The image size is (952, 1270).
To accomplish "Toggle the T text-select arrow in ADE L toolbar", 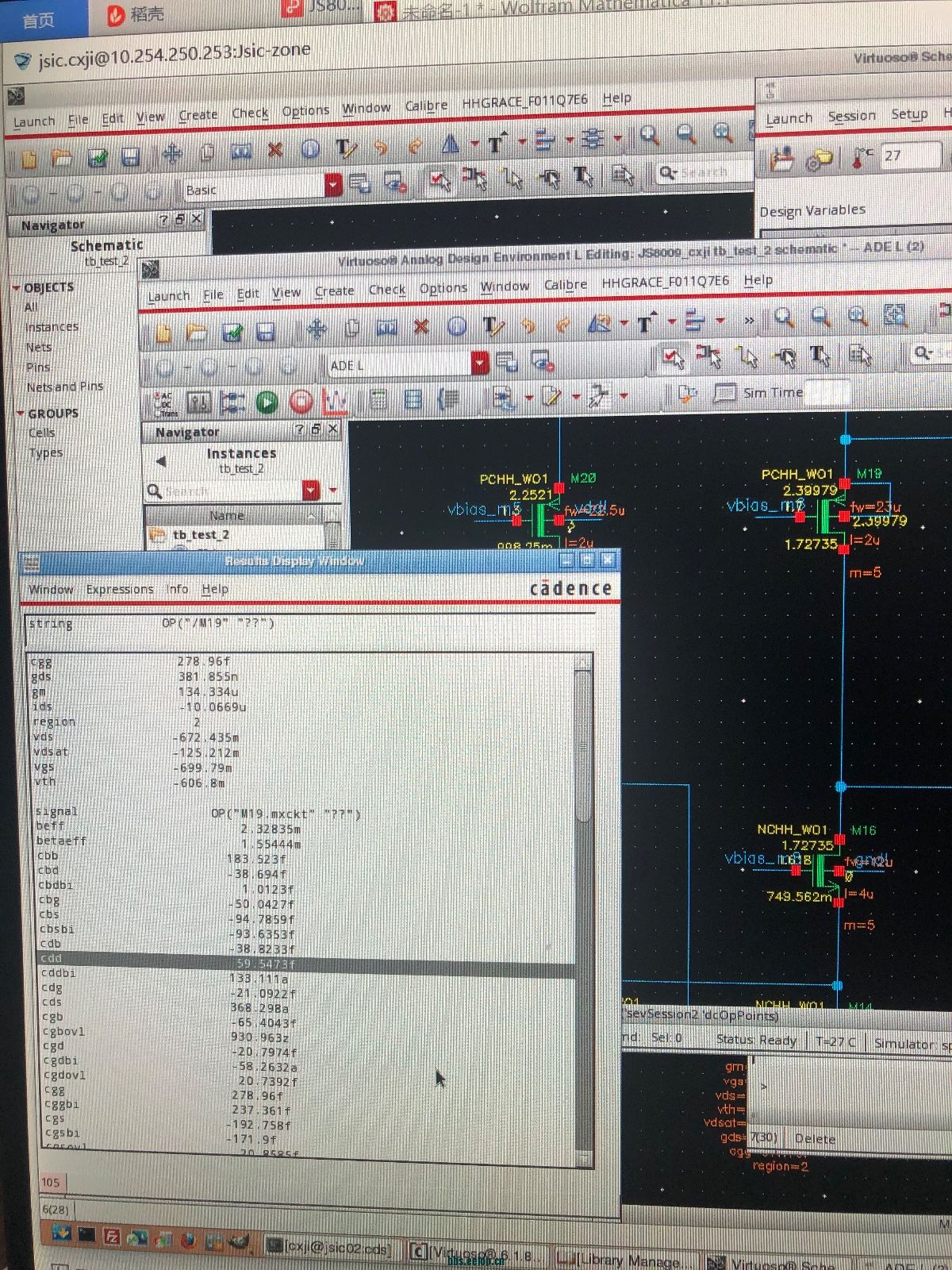I will 820,356.
